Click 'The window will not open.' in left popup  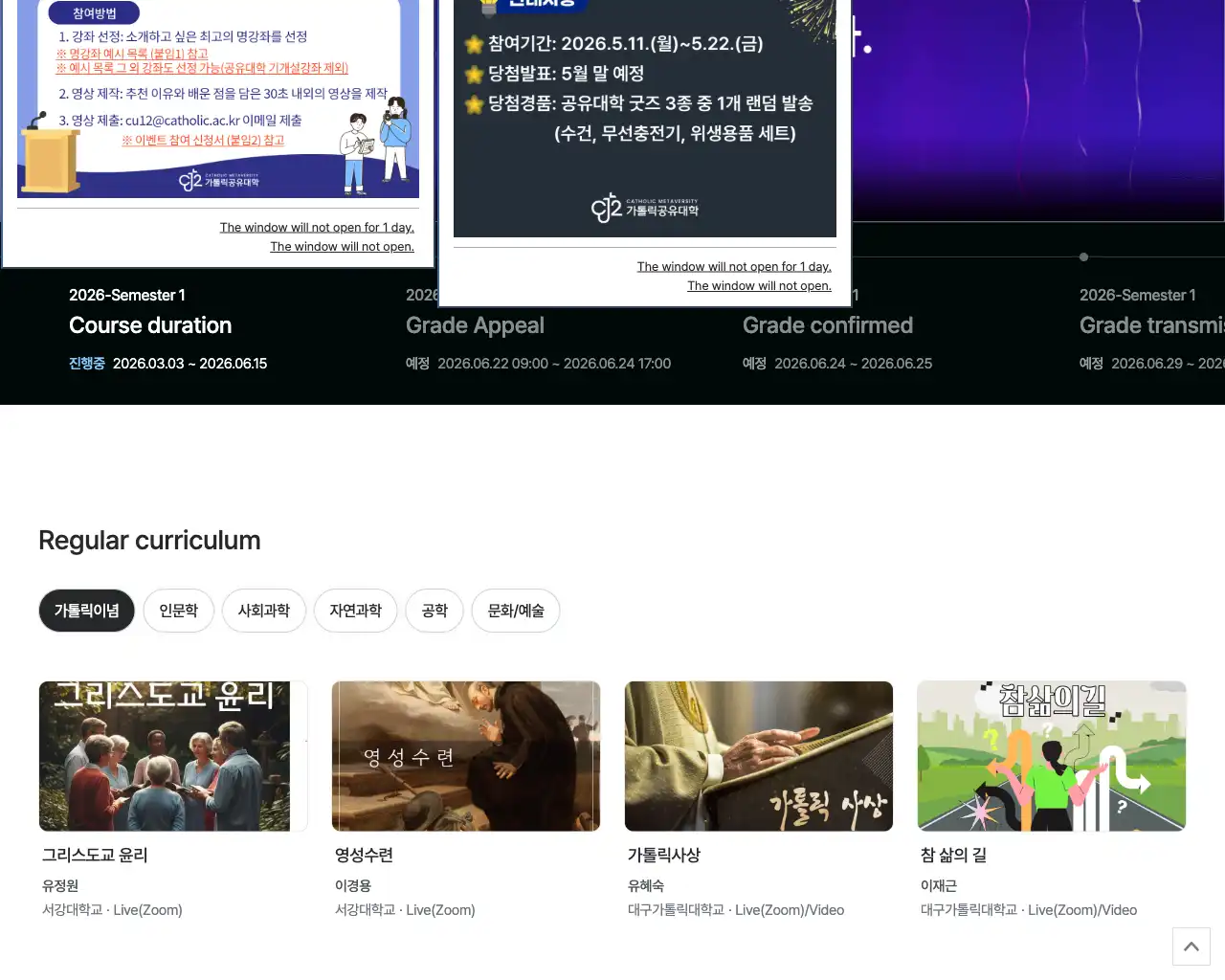coord(342,247)
